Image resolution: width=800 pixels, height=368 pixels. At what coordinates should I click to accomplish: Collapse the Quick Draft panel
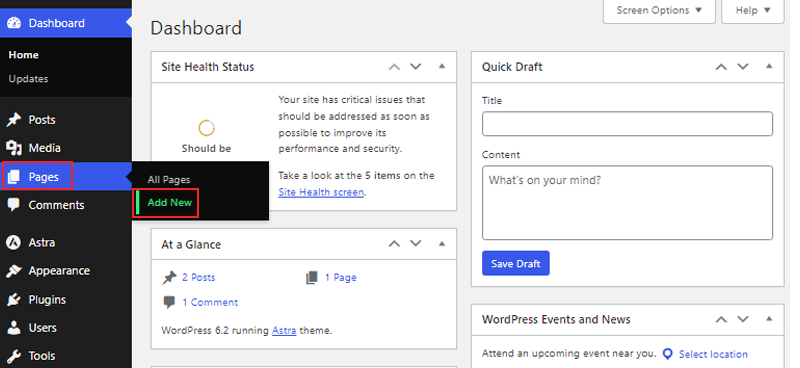[x=769, y=66]
